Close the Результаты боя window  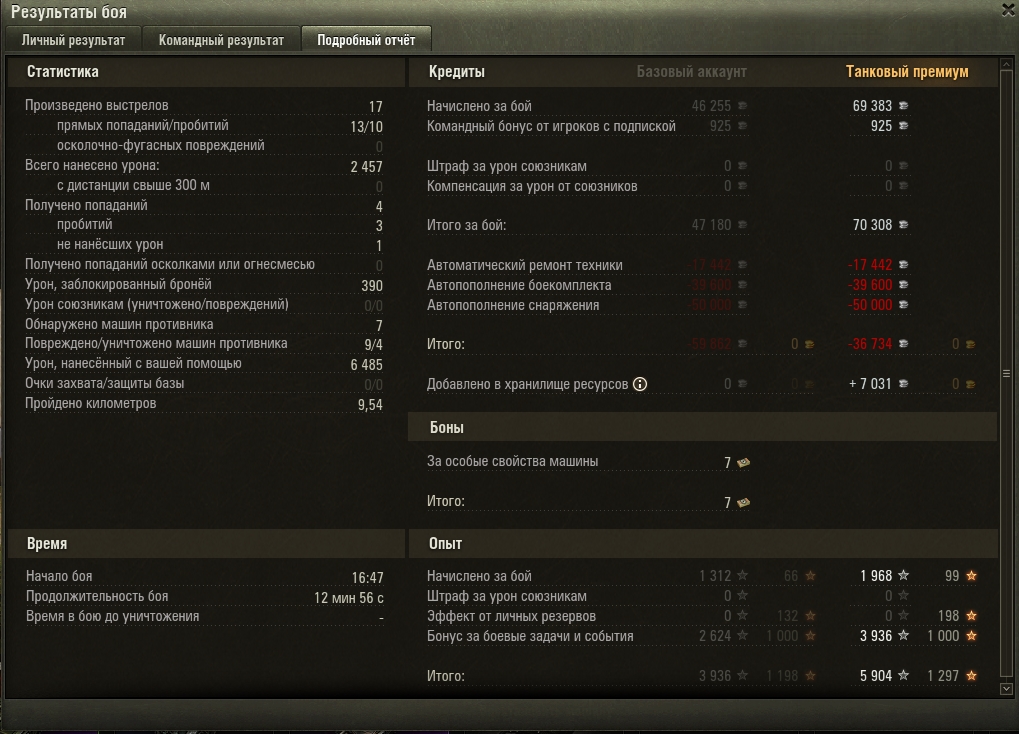tap(1009, 9)
